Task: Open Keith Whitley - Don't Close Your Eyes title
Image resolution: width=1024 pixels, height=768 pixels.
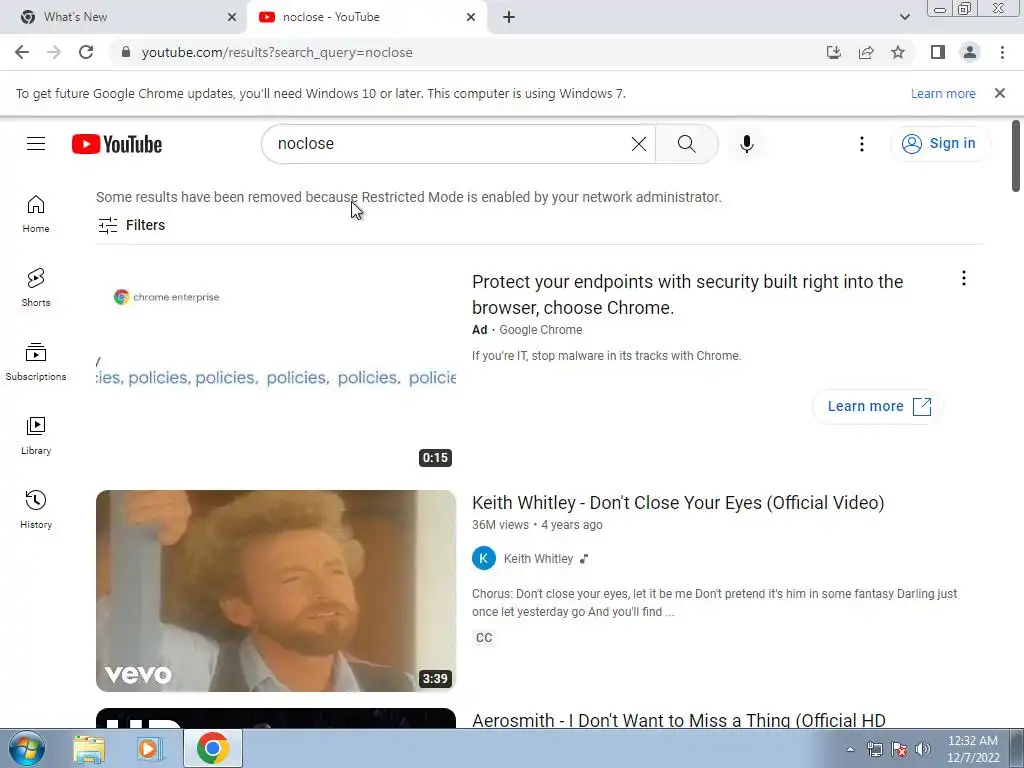Action: pyautogui.click(x=678, y=503)
